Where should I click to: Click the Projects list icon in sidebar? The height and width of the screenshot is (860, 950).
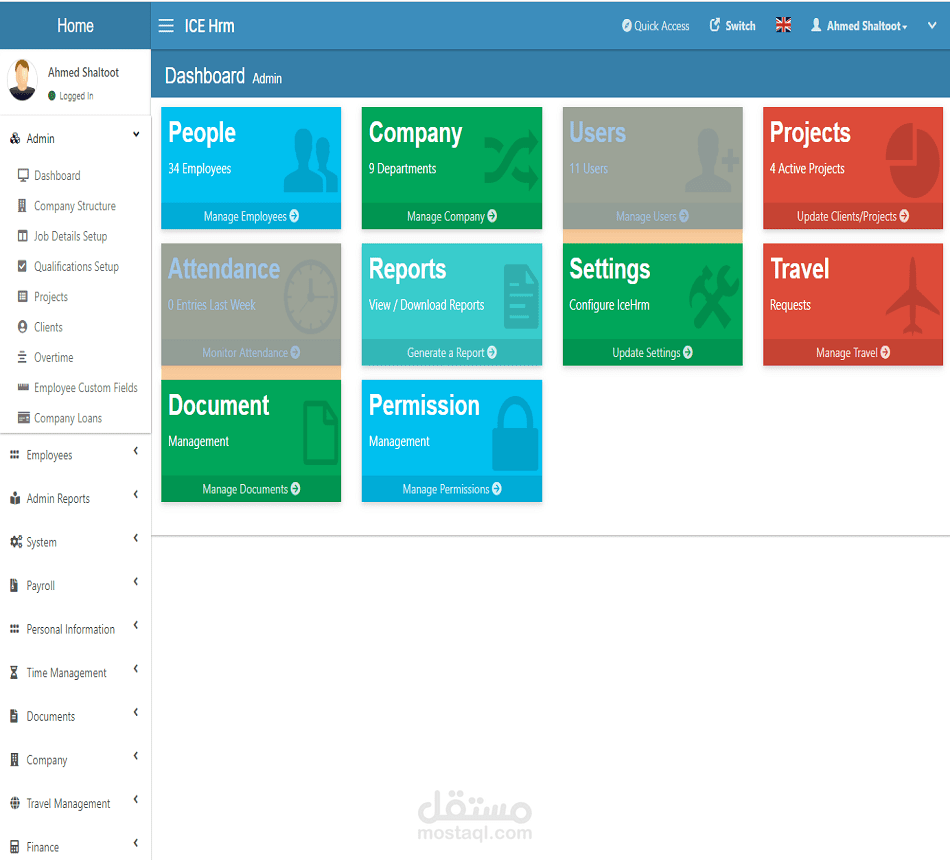click(x=22, y=296)
